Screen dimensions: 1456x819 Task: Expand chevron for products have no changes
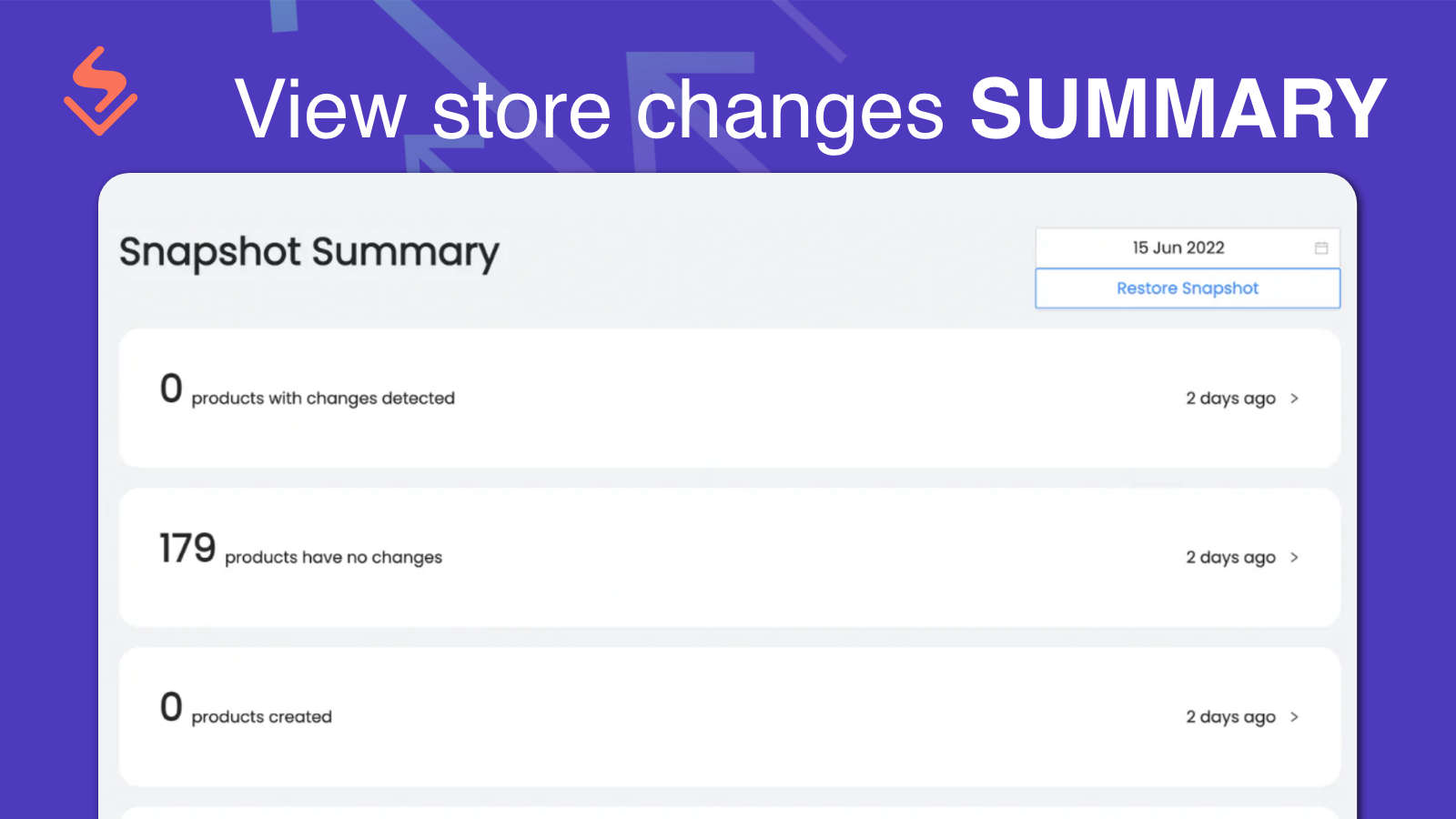1294,558
